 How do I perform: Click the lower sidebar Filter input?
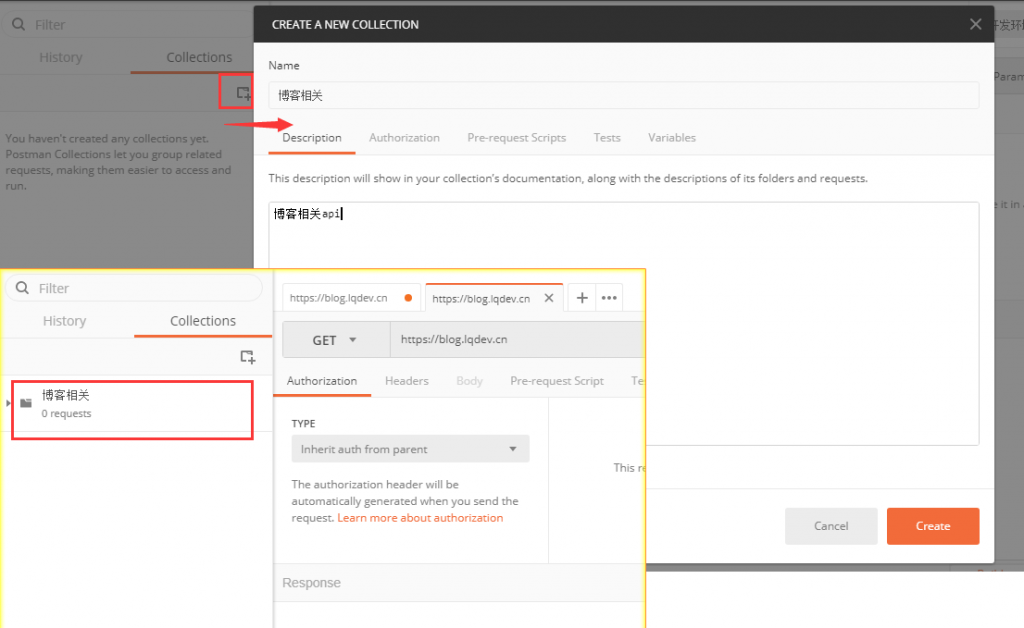134,288
